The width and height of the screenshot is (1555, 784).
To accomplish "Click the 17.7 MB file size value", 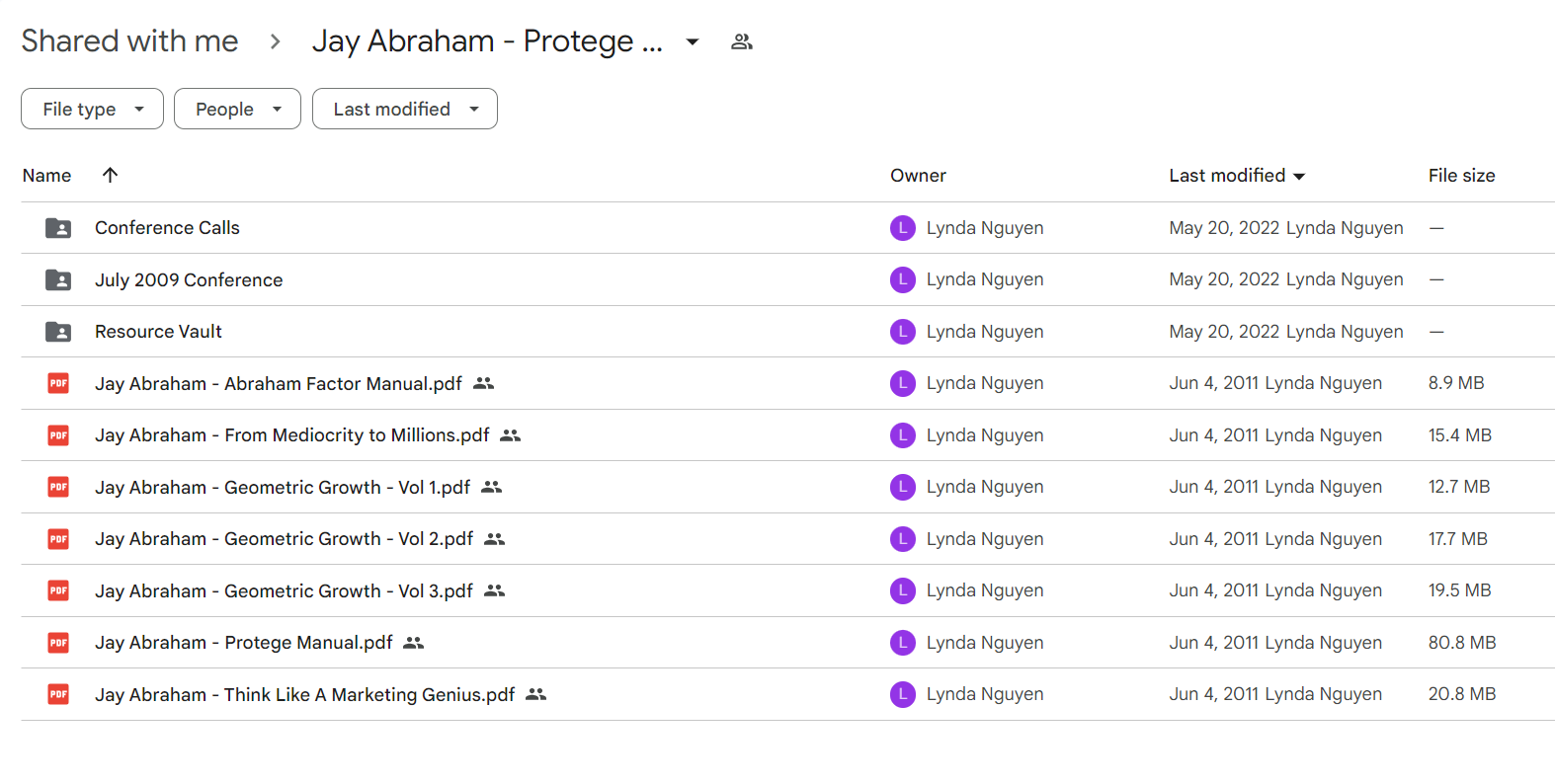I will point(1458,539).
